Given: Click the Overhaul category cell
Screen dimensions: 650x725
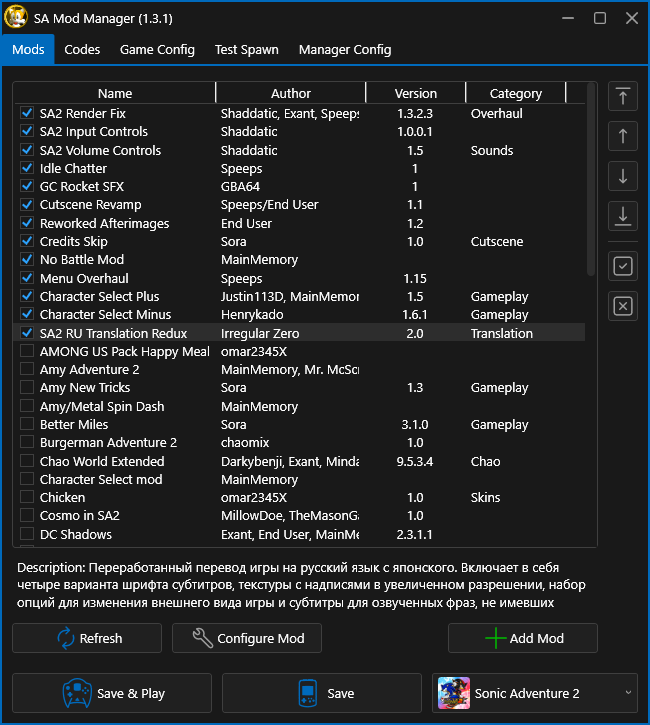Looking at the screenshot, I should (x=497, y=113).
